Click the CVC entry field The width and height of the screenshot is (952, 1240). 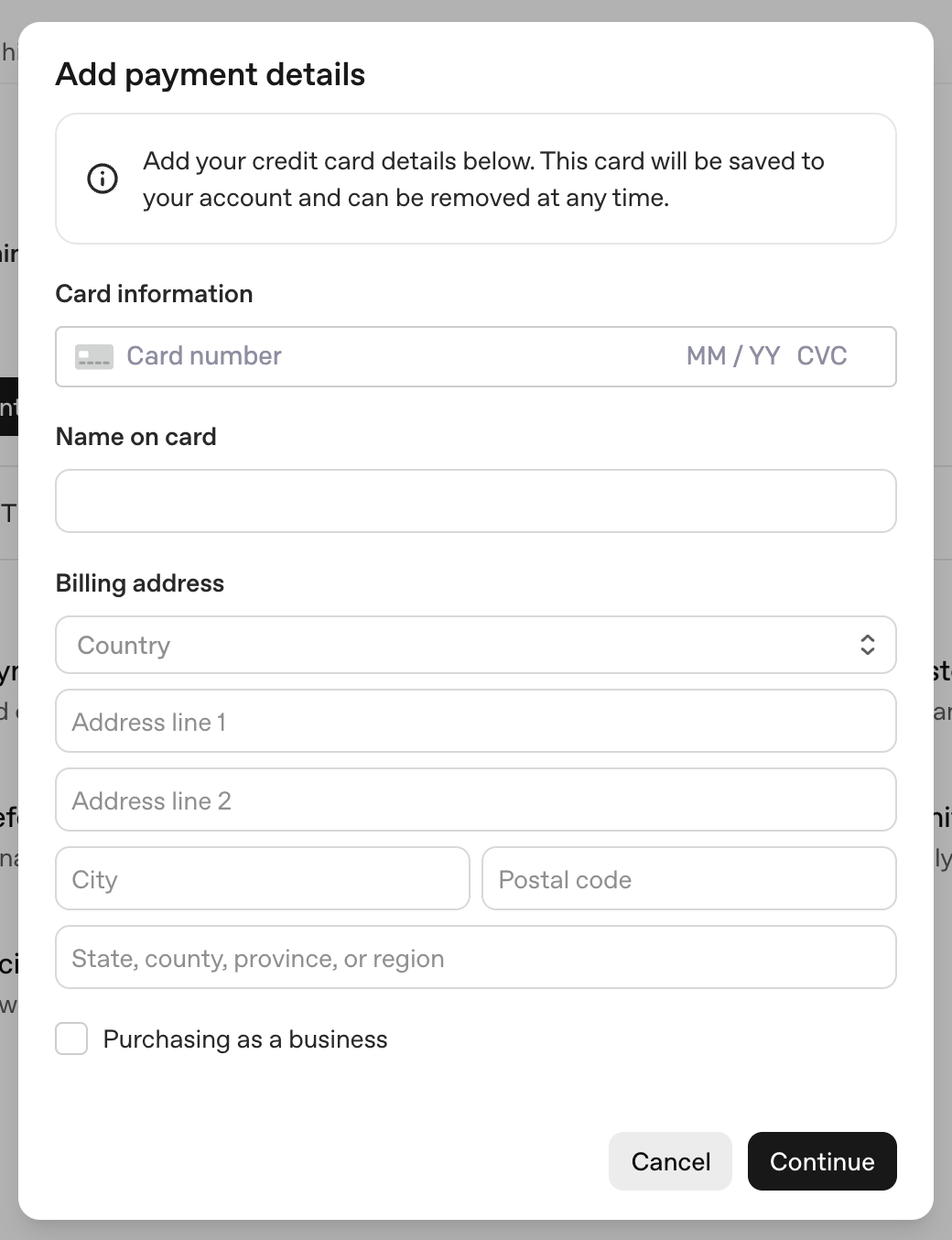tap(822, 356)
